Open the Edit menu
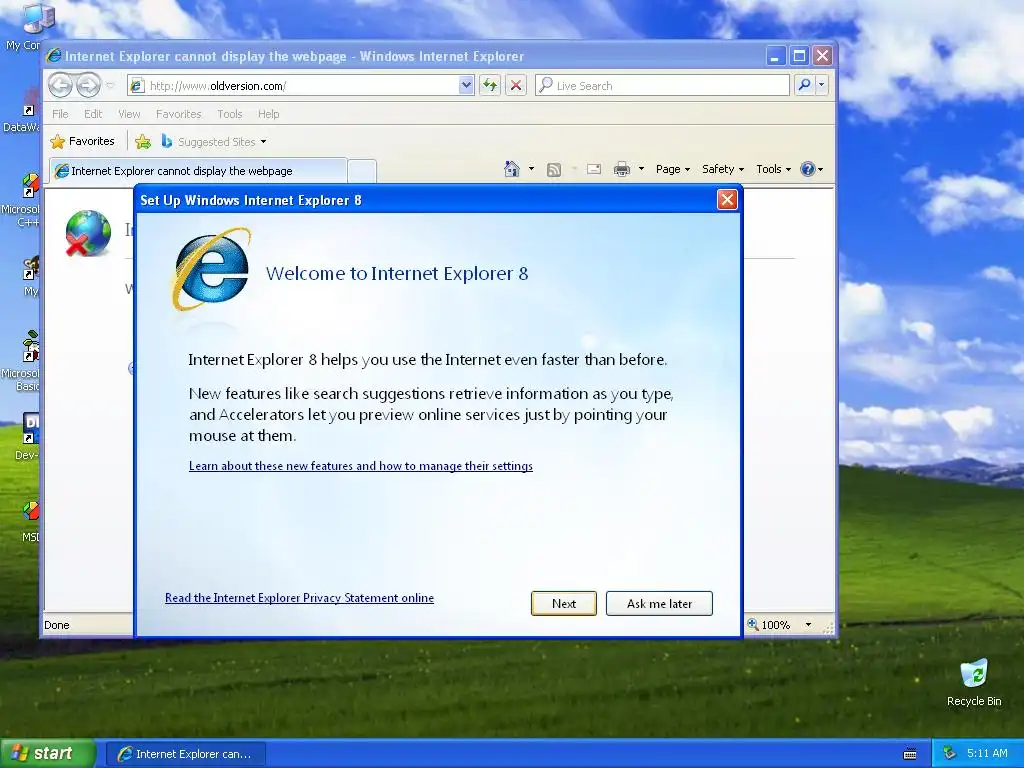Image resolution: width=1024 pixels, height=768 pixels. tap(93, 114)
